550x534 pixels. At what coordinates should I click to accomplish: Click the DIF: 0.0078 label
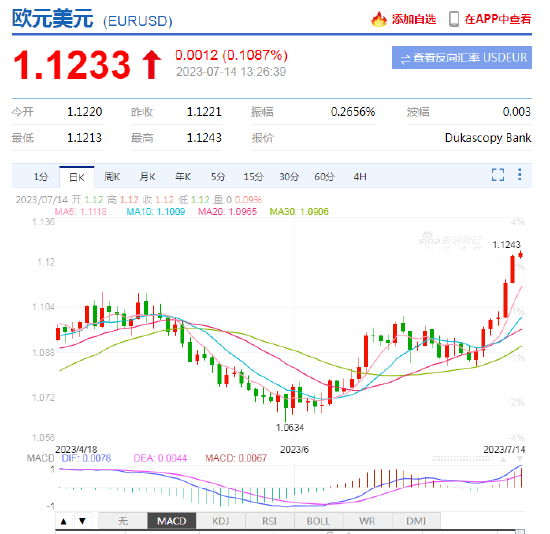click(86, 458)
